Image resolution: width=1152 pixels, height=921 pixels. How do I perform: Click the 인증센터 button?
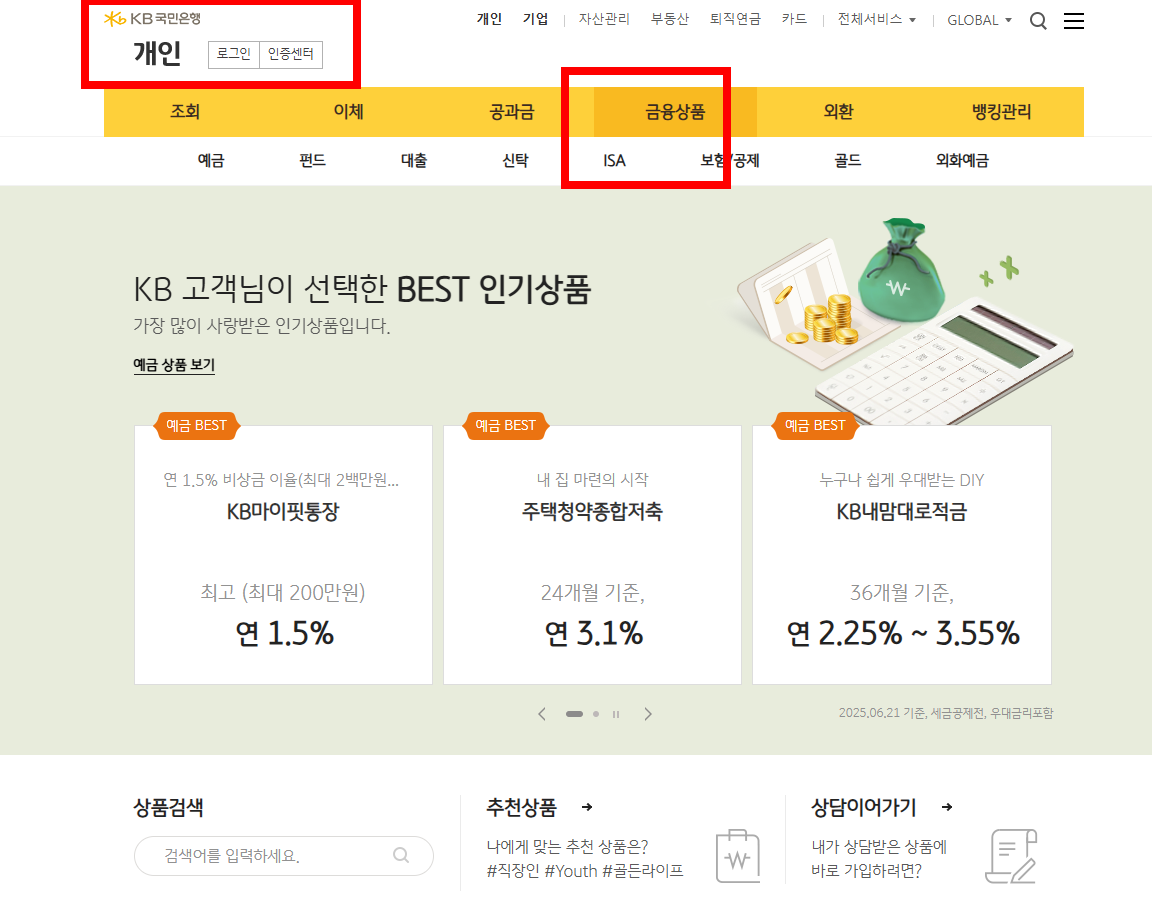[x=291, y=54]
